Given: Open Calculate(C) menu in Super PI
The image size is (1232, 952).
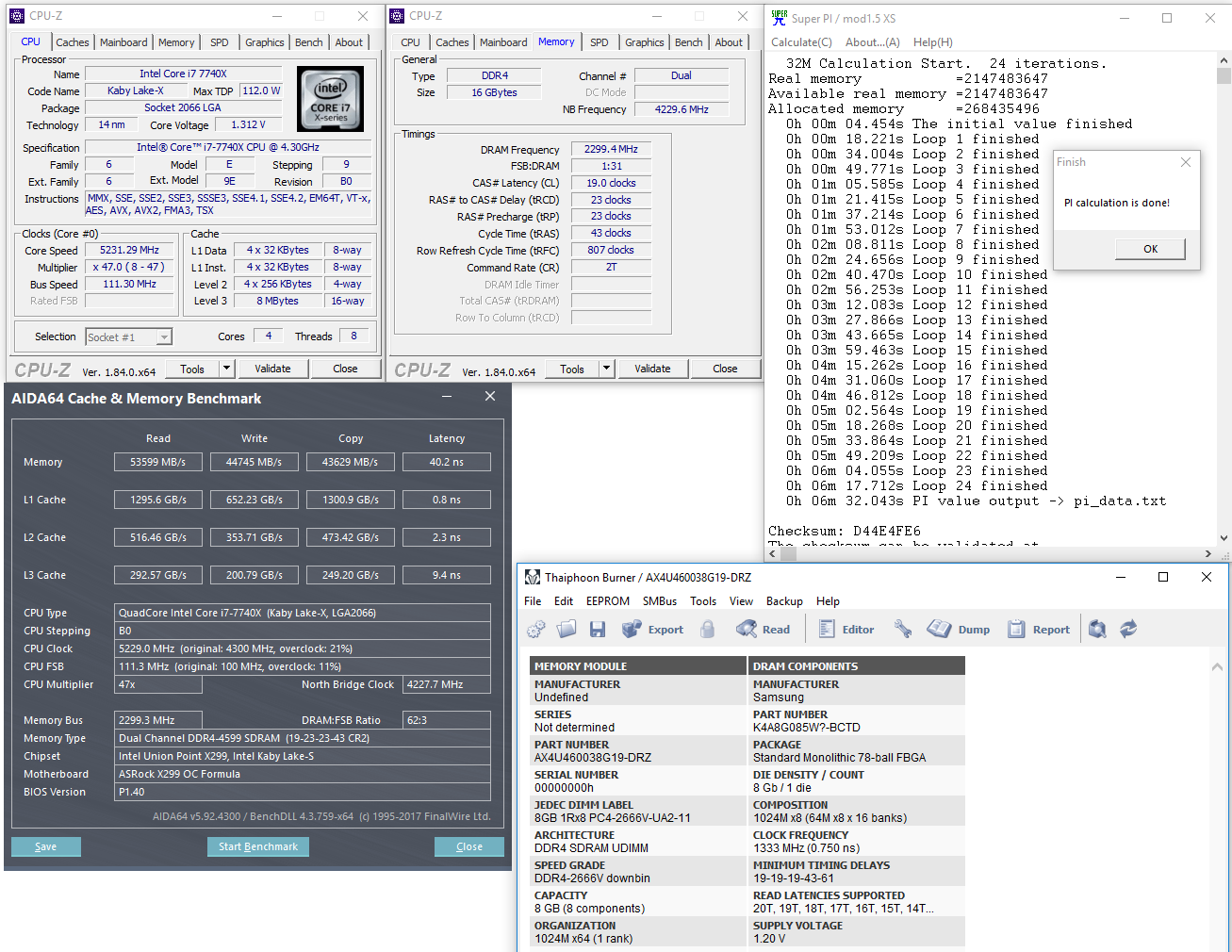Looking at the screenshot, I should (x=801, y=42).
